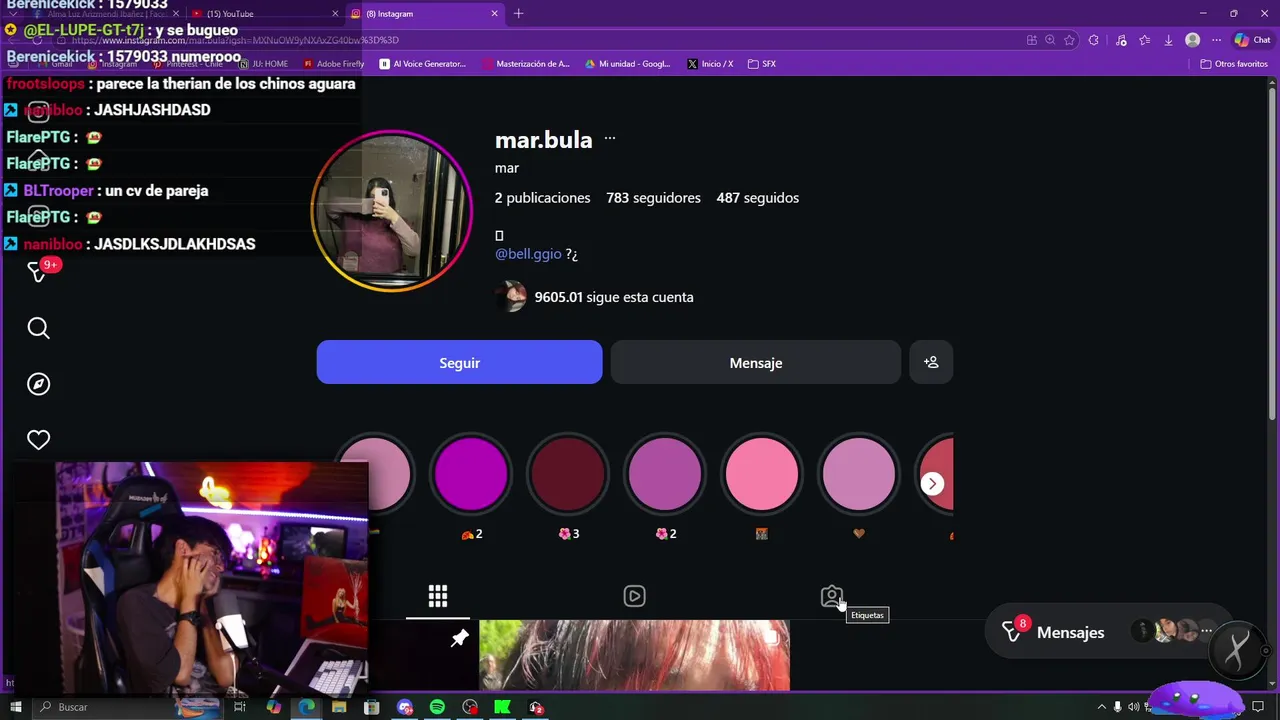Click the Seguir button
The width and height of the screenshot is (1280, 720).
pos(460,362)
